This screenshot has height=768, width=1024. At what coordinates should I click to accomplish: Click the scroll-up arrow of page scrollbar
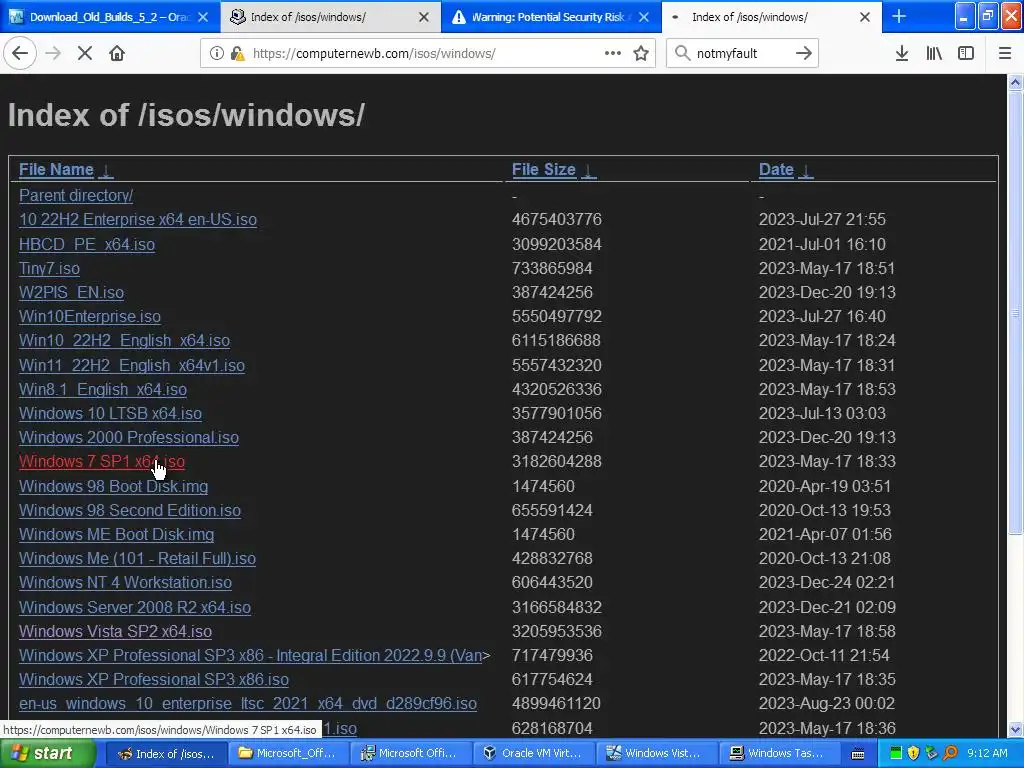[x=1015, y=82]
